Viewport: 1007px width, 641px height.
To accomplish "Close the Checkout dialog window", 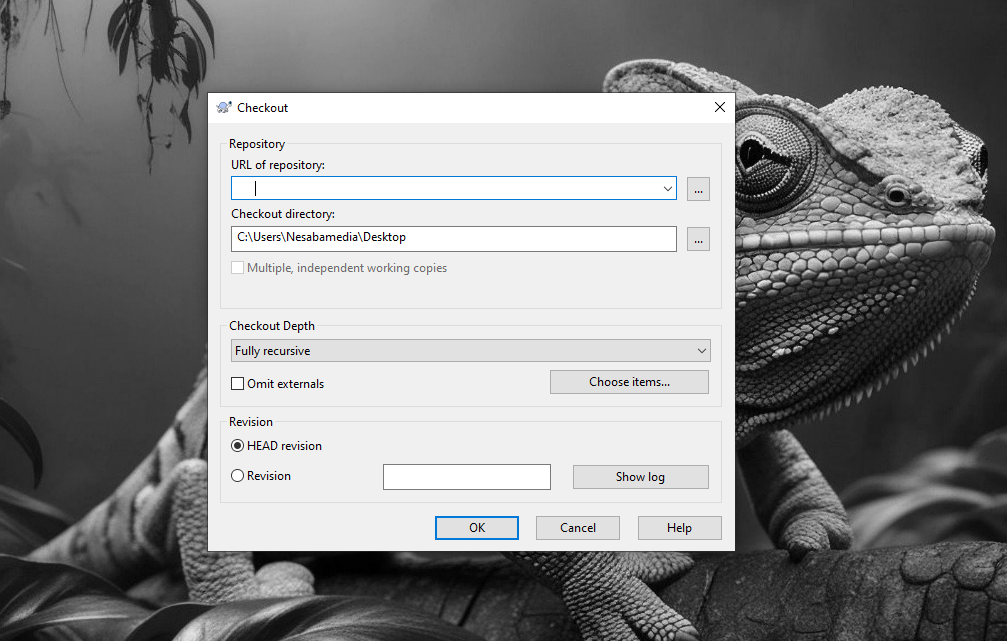I will [719, 108].
